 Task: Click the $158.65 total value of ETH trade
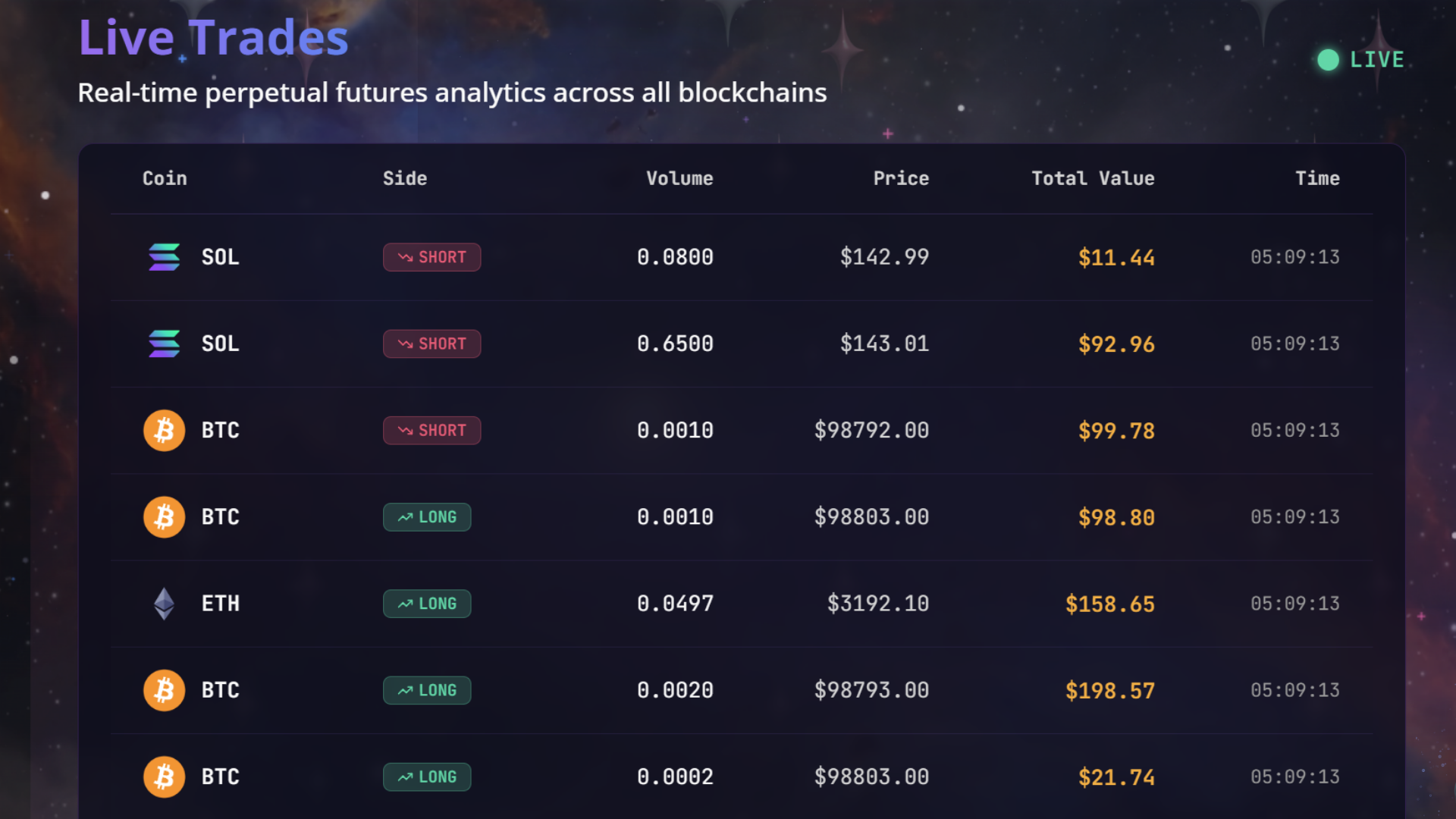pyautogui.click(x=1109, y=604)
